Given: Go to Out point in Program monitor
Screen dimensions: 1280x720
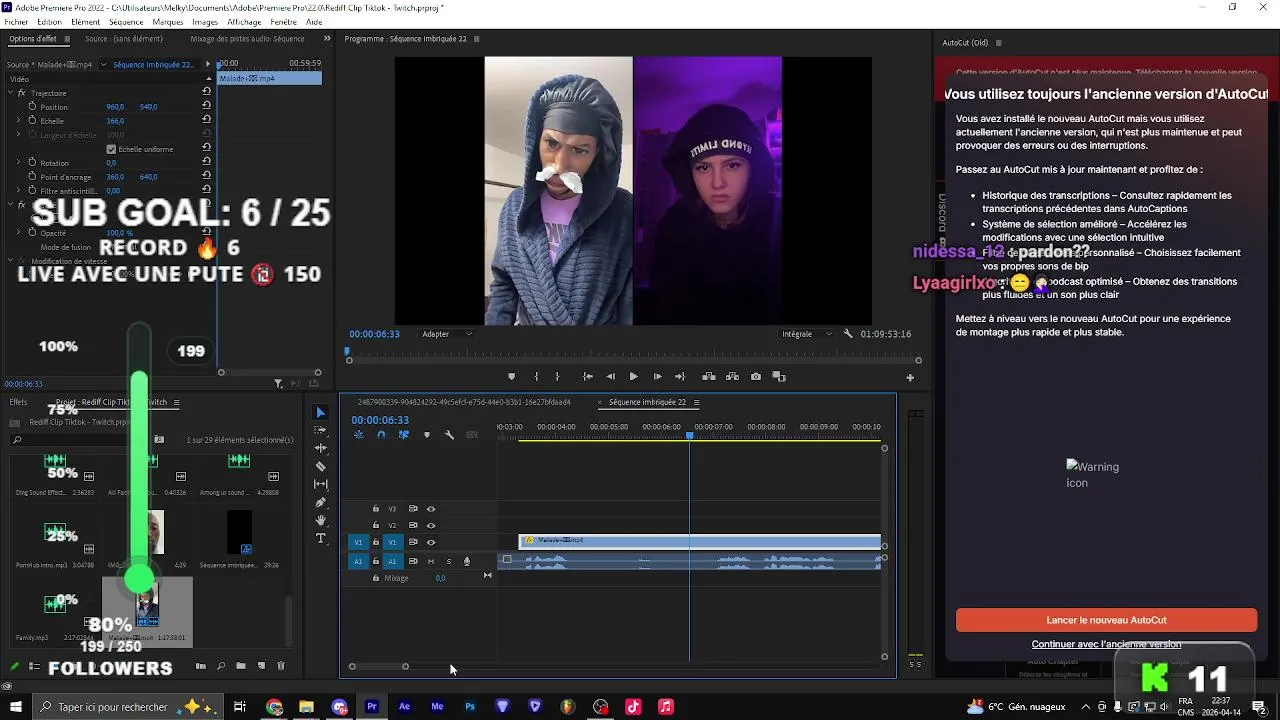Looking at the screenshot, I should [x=680, y=377].
